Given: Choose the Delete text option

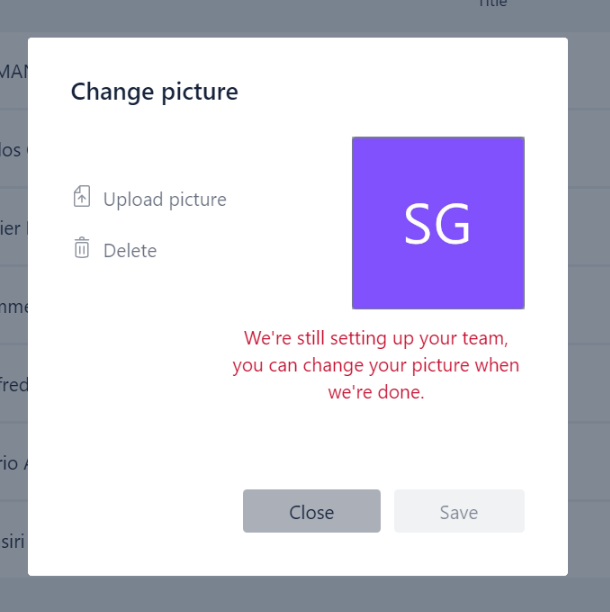Looking at the screenshot, I should point(130,251).
